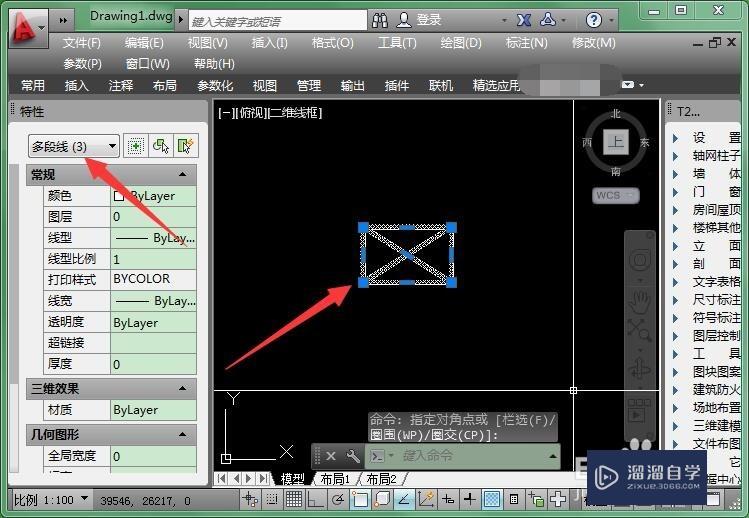Viewport: 749px width, 518px height.
Task: Toggle Dynamic Input in status bar
Action: pyautogui.click(x=448, y=500)
